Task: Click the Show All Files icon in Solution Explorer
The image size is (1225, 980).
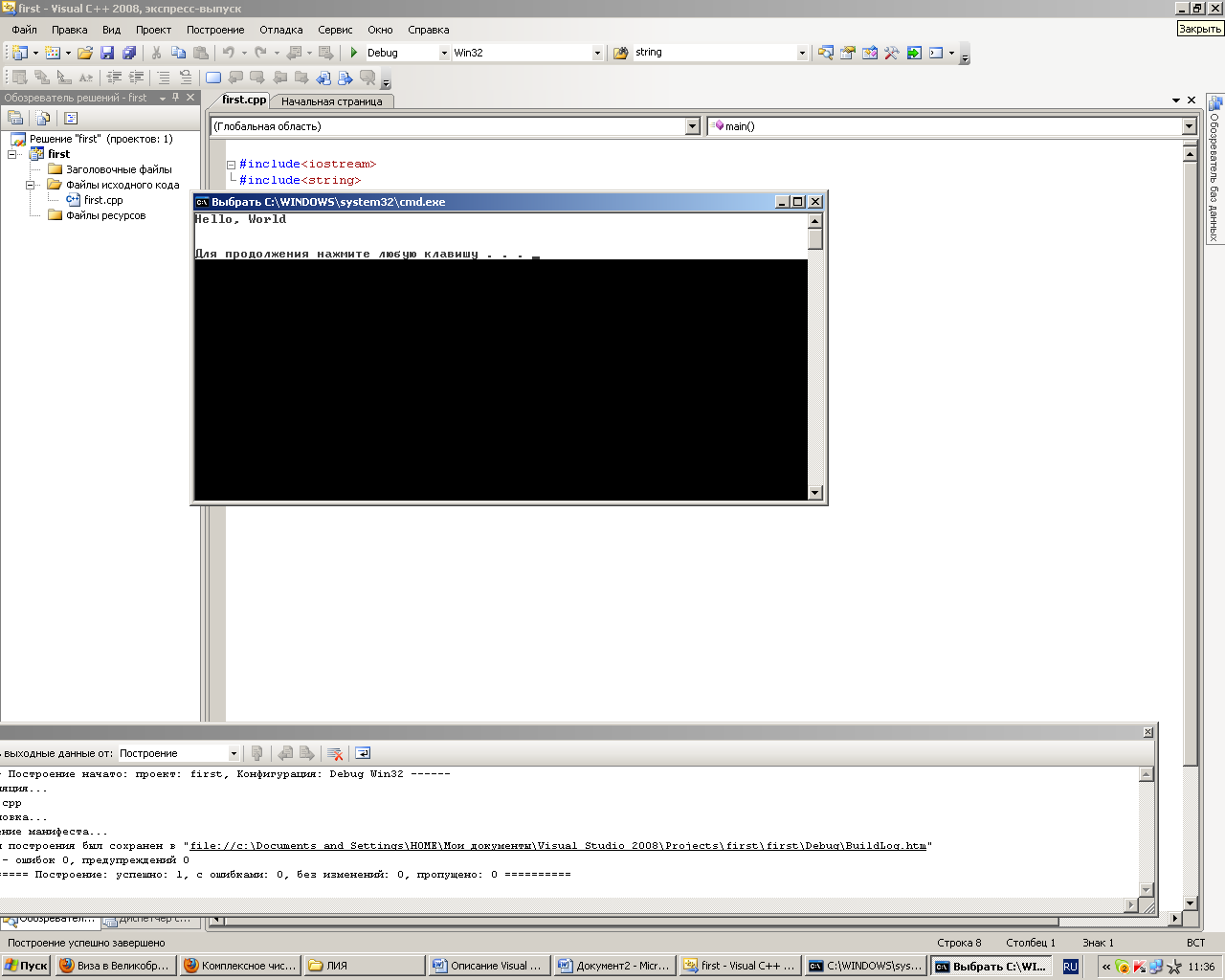Action: [43, 118]
